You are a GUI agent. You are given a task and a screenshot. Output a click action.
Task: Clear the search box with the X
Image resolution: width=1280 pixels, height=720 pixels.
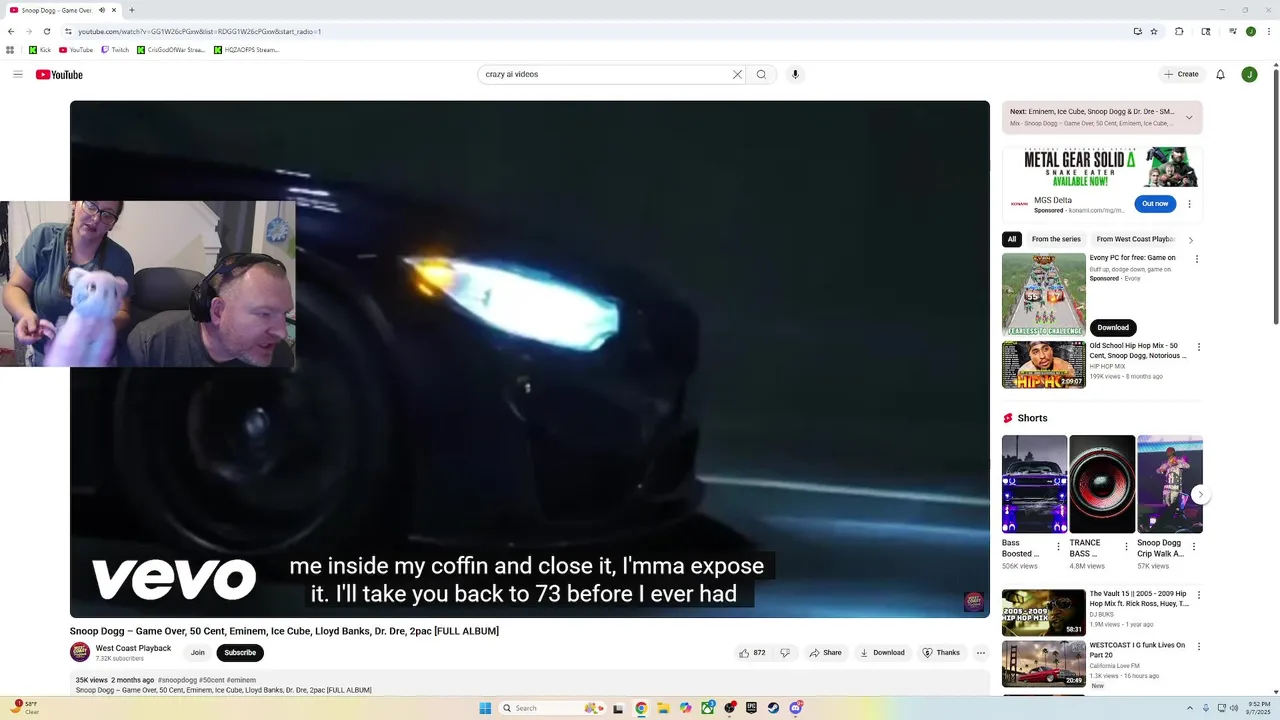[x=737, y=74]
